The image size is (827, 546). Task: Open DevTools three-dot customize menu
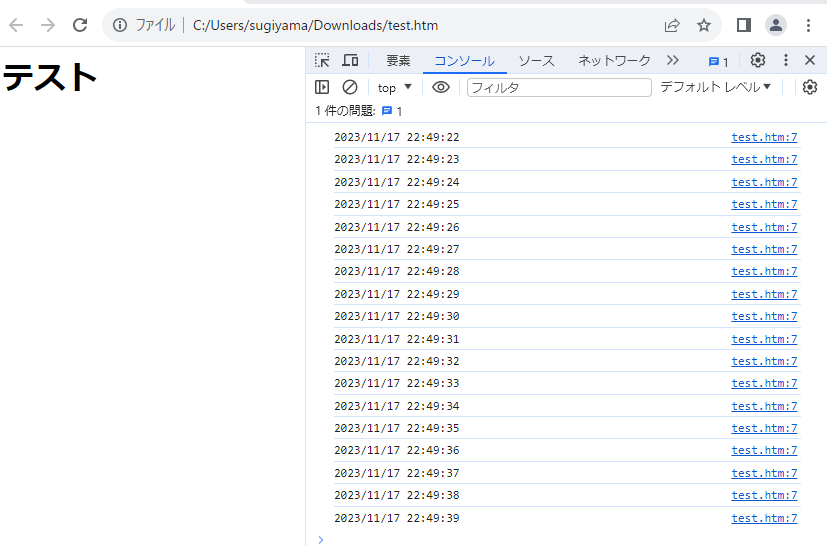coord(786,61)
